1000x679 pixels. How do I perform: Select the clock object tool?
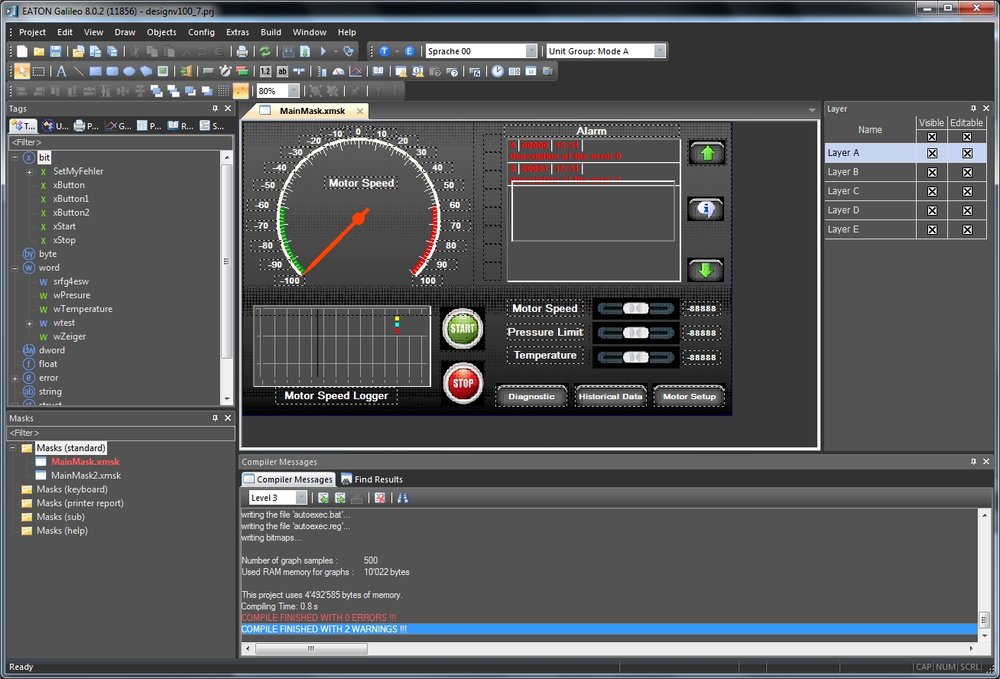point(497,71)
